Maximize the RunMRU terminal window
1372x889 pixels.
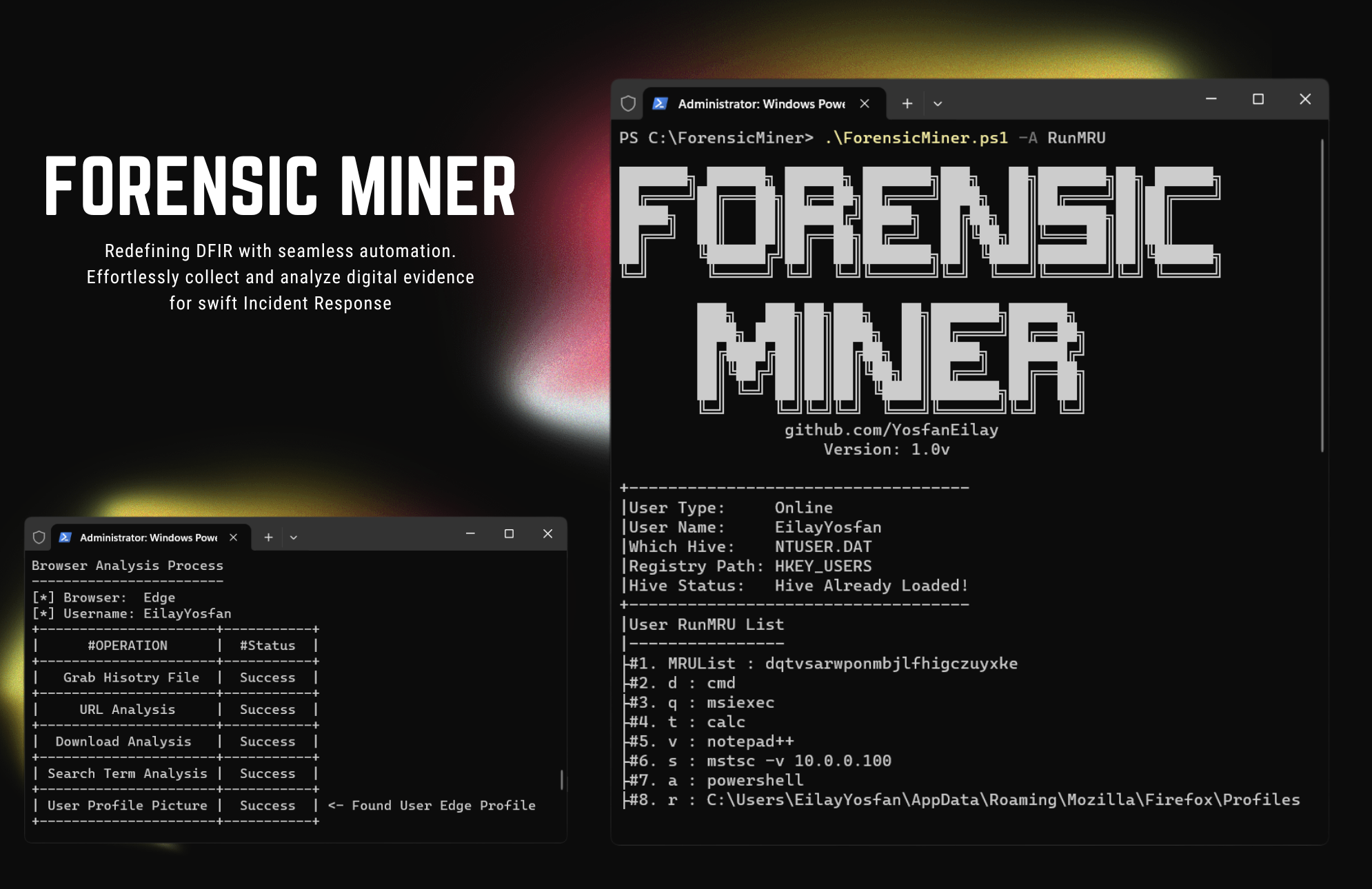tap(1258, 99)
